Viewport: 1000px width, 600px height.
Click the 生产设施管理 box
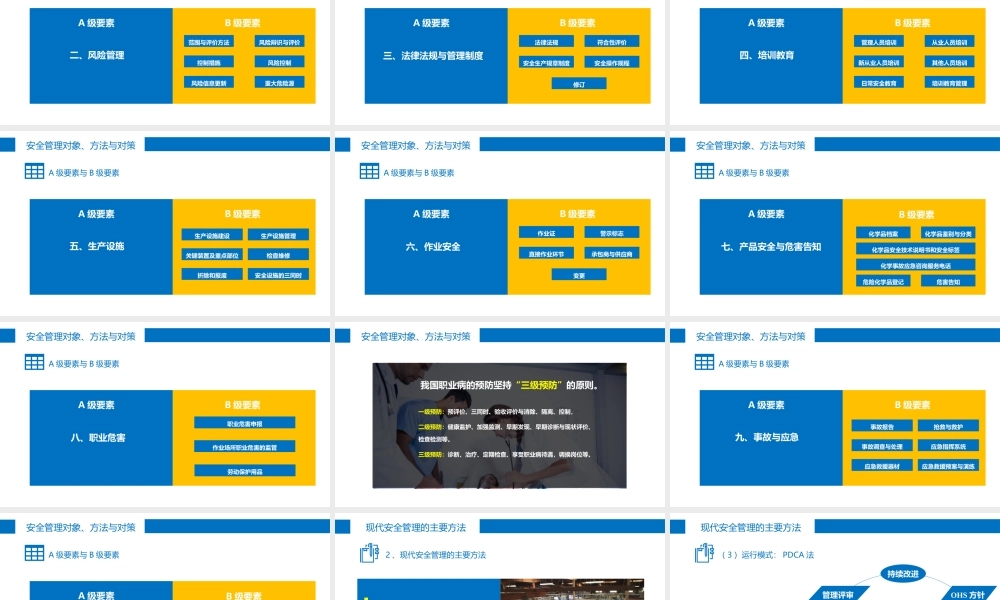point(278,235)
